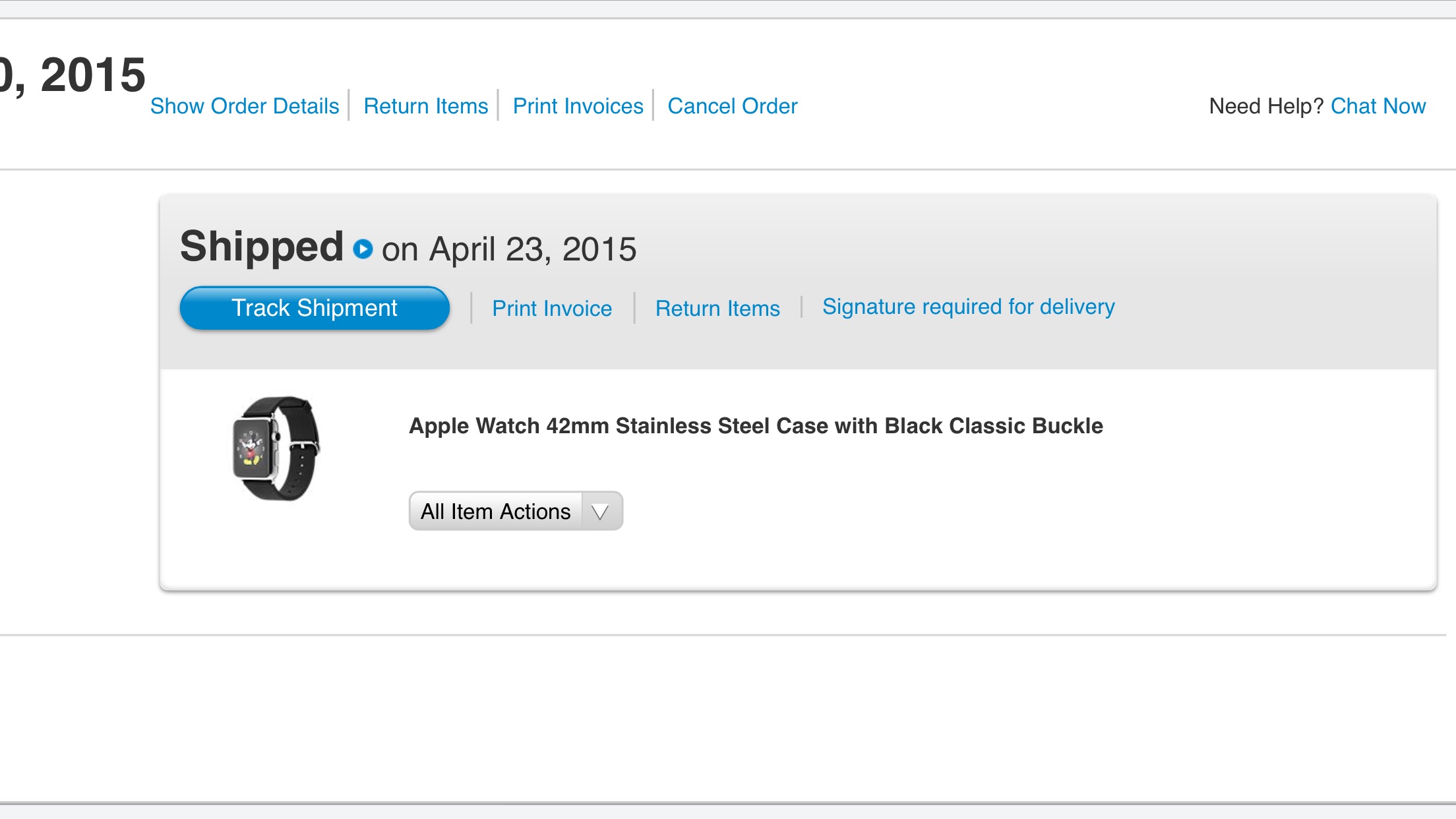Open Signature required for delivery link
The height and width of the screenshot is (819, 1456).
[969, 307]
